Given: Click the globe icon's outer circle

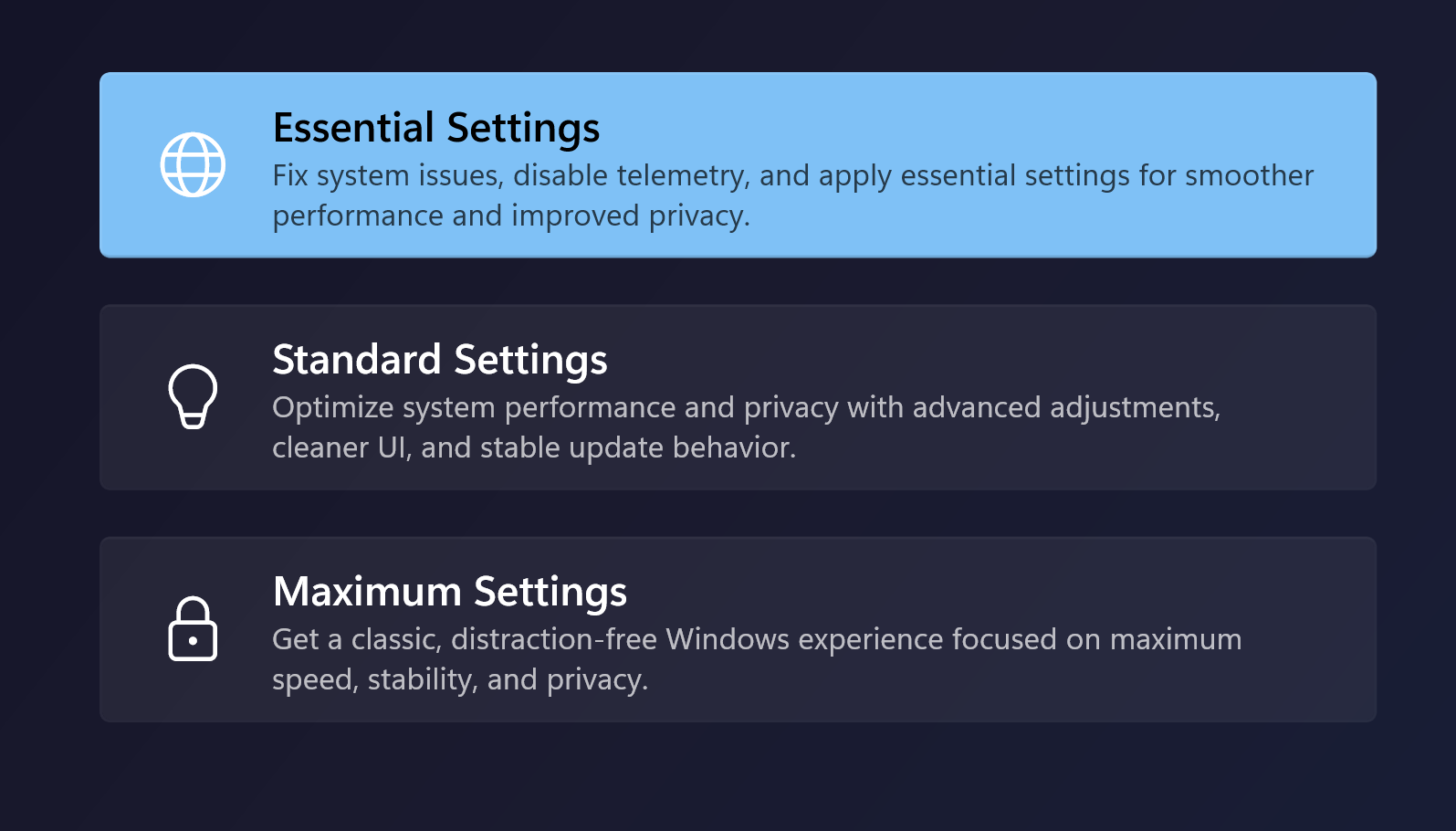Looking at the screenshot, I should pos(164,164).
